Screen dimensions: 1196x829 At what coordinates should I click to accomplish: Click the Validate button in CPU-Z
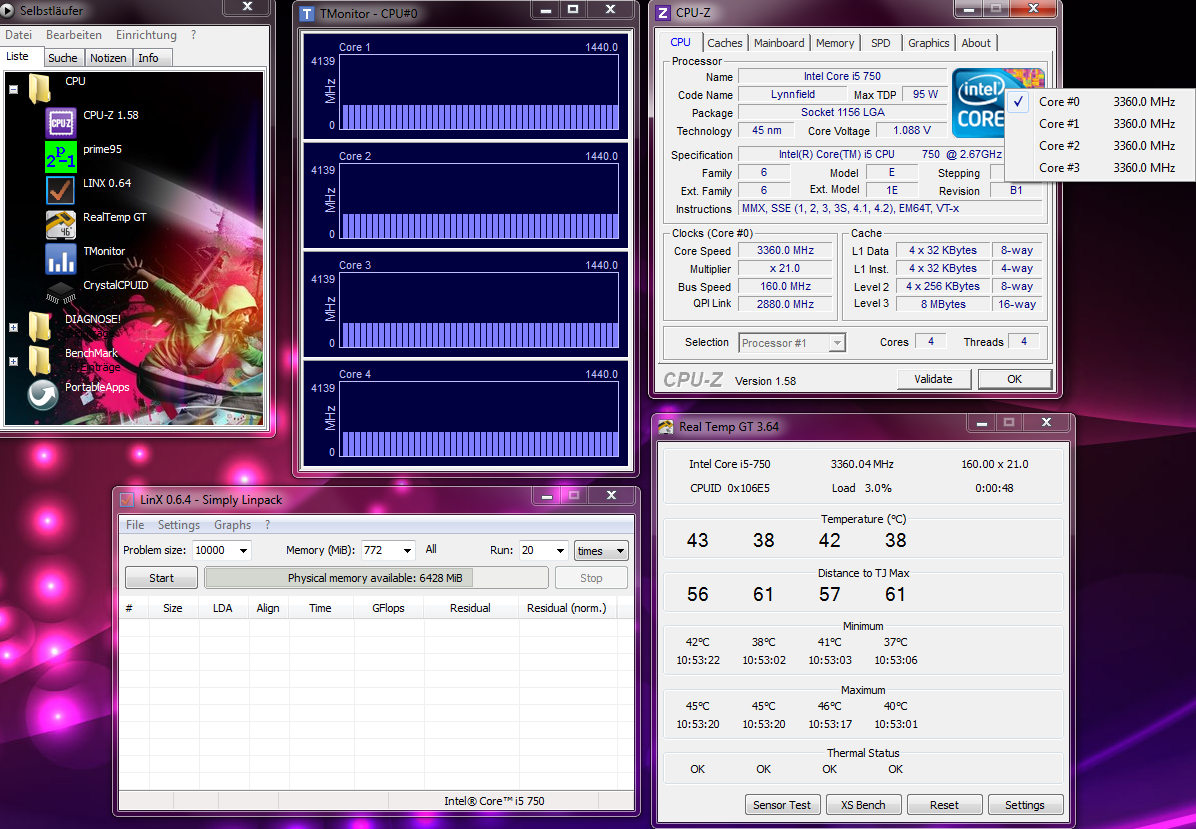(934, 379)
